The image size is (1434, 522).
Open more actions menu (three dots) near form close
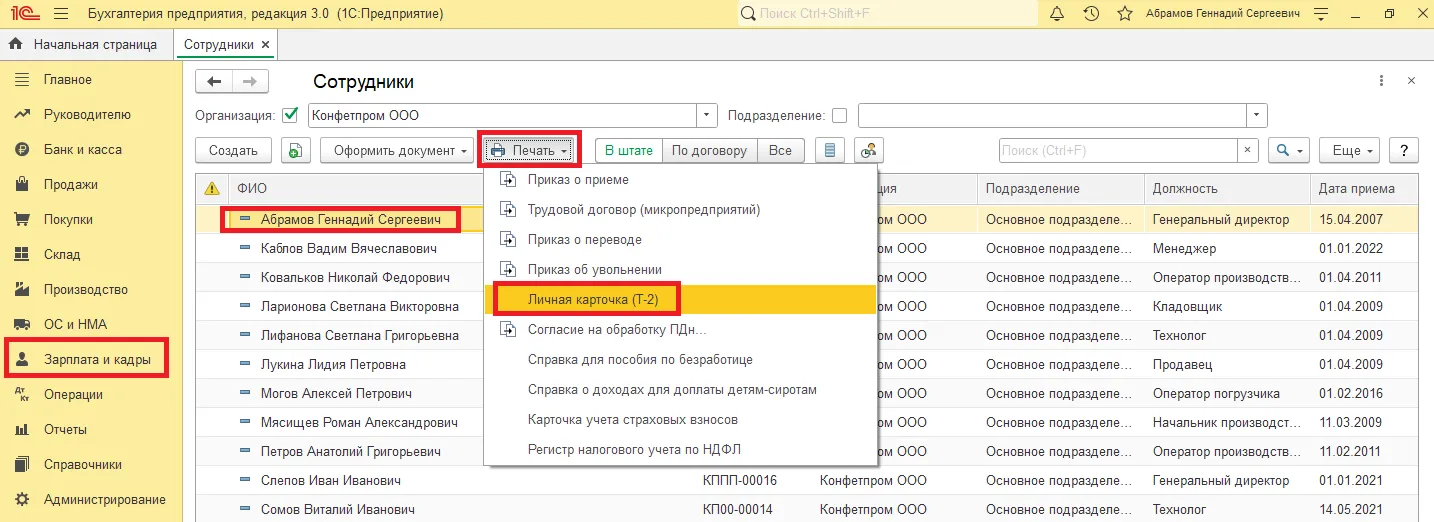pyautogui.click(x=1381, y=81)
